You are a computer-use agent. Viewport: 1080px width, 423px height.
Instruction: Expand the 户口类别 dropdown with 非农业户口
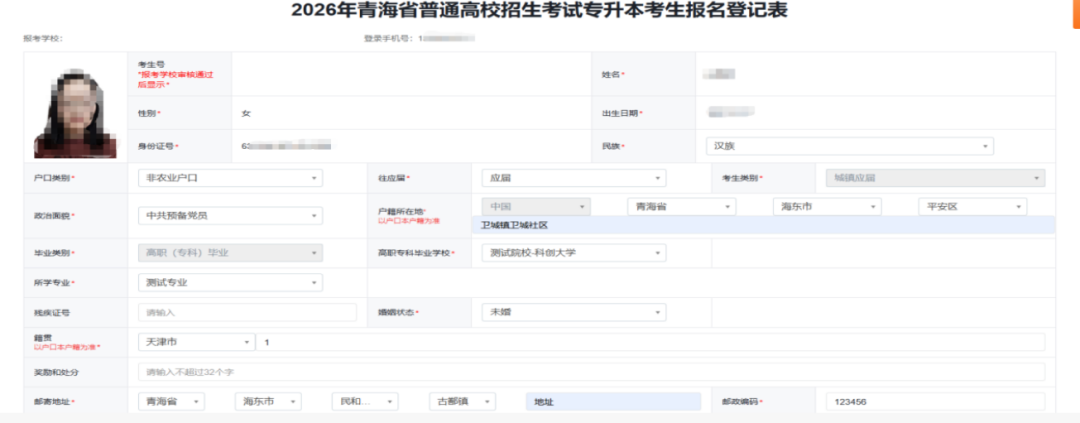point(230,178)
